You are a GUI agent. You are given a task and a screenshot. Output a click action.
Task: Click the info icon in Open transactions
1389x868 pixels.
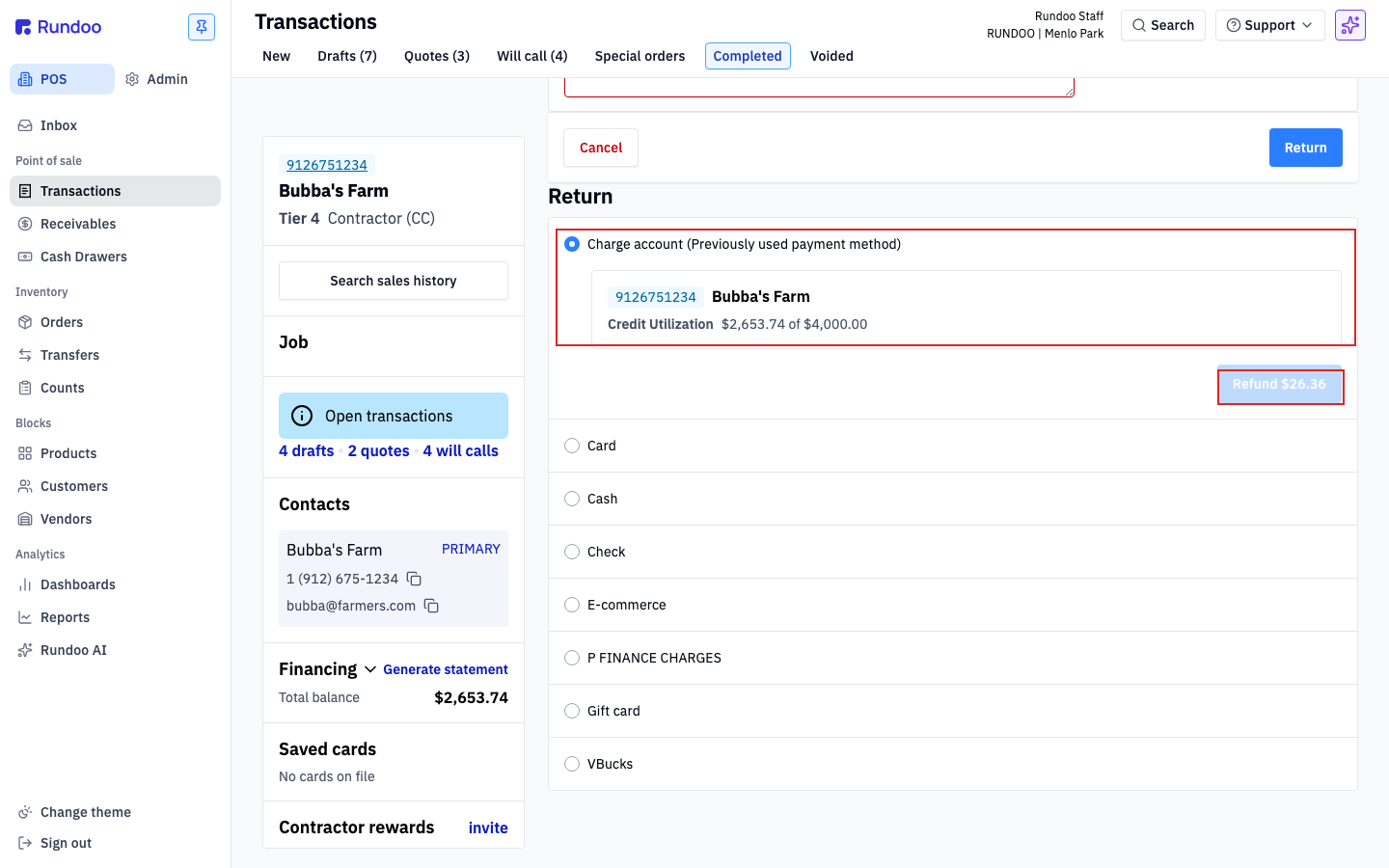point(302,416)
